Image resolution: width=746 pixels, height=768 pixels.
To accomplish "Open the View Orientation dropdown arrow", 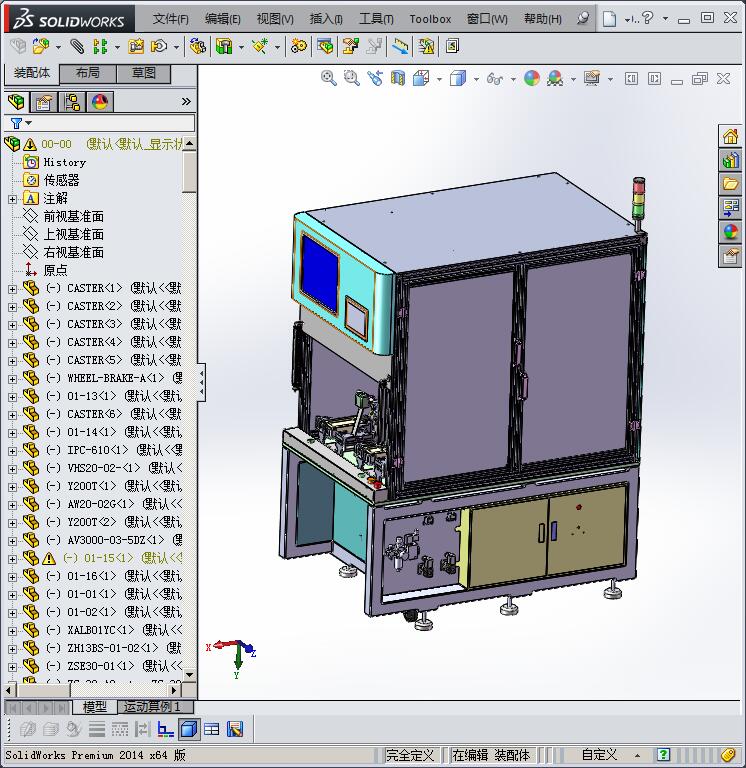I will pos(439,79).
